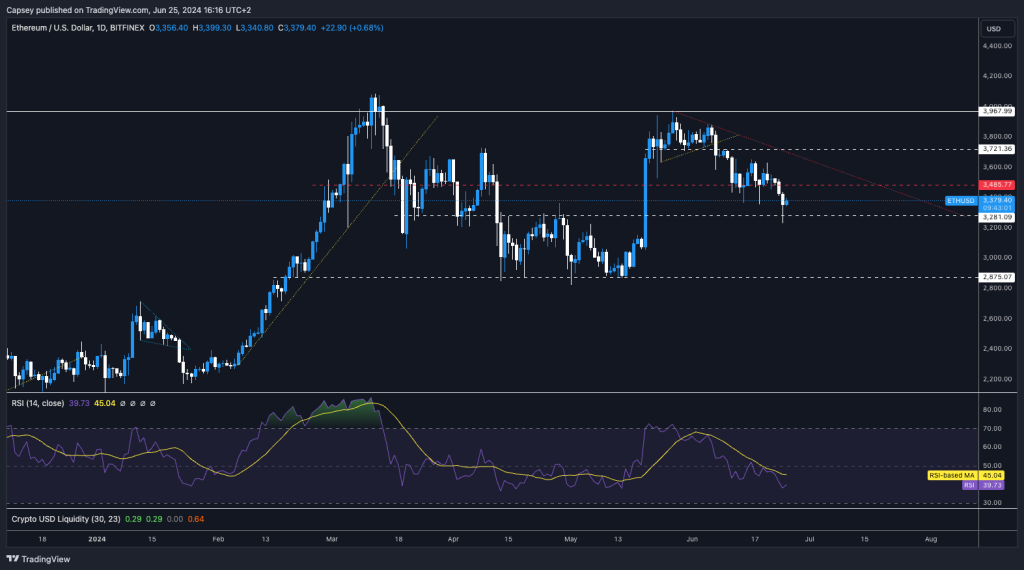Click the red 3,485.77 price label
The image size is (1024, 570).
pos(996,185)
